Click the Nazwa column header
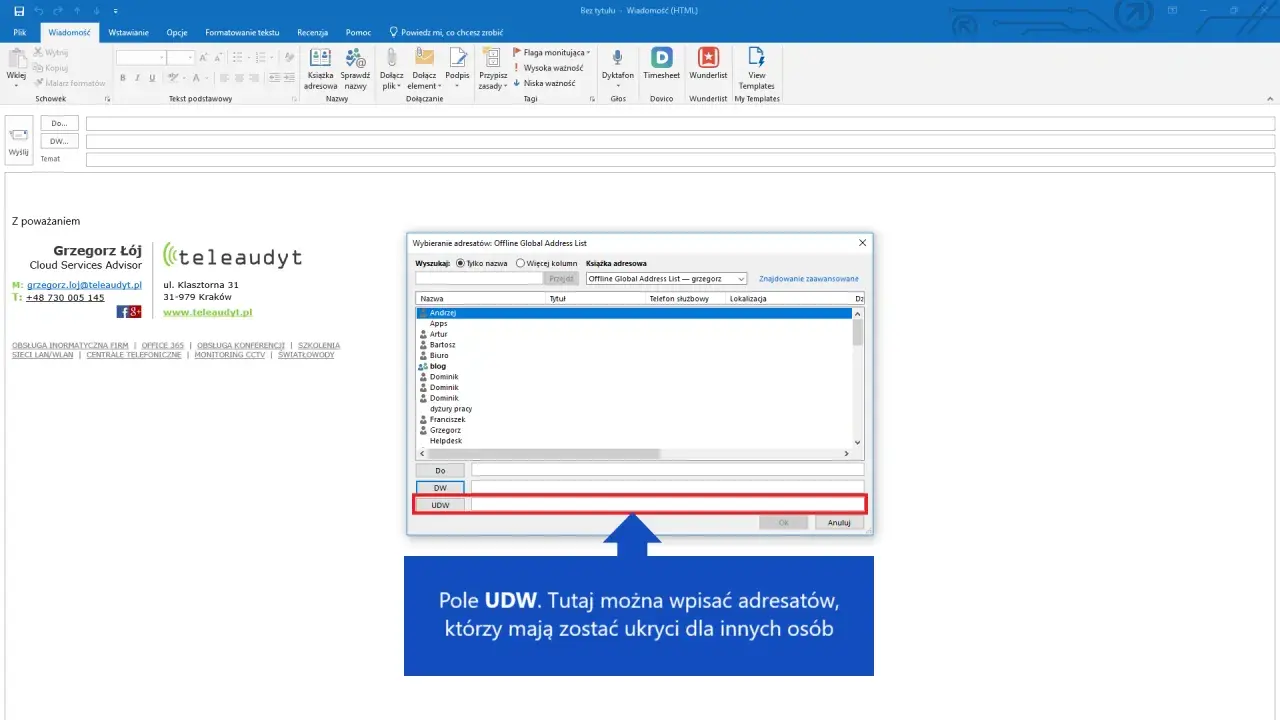 pos(481,299)
